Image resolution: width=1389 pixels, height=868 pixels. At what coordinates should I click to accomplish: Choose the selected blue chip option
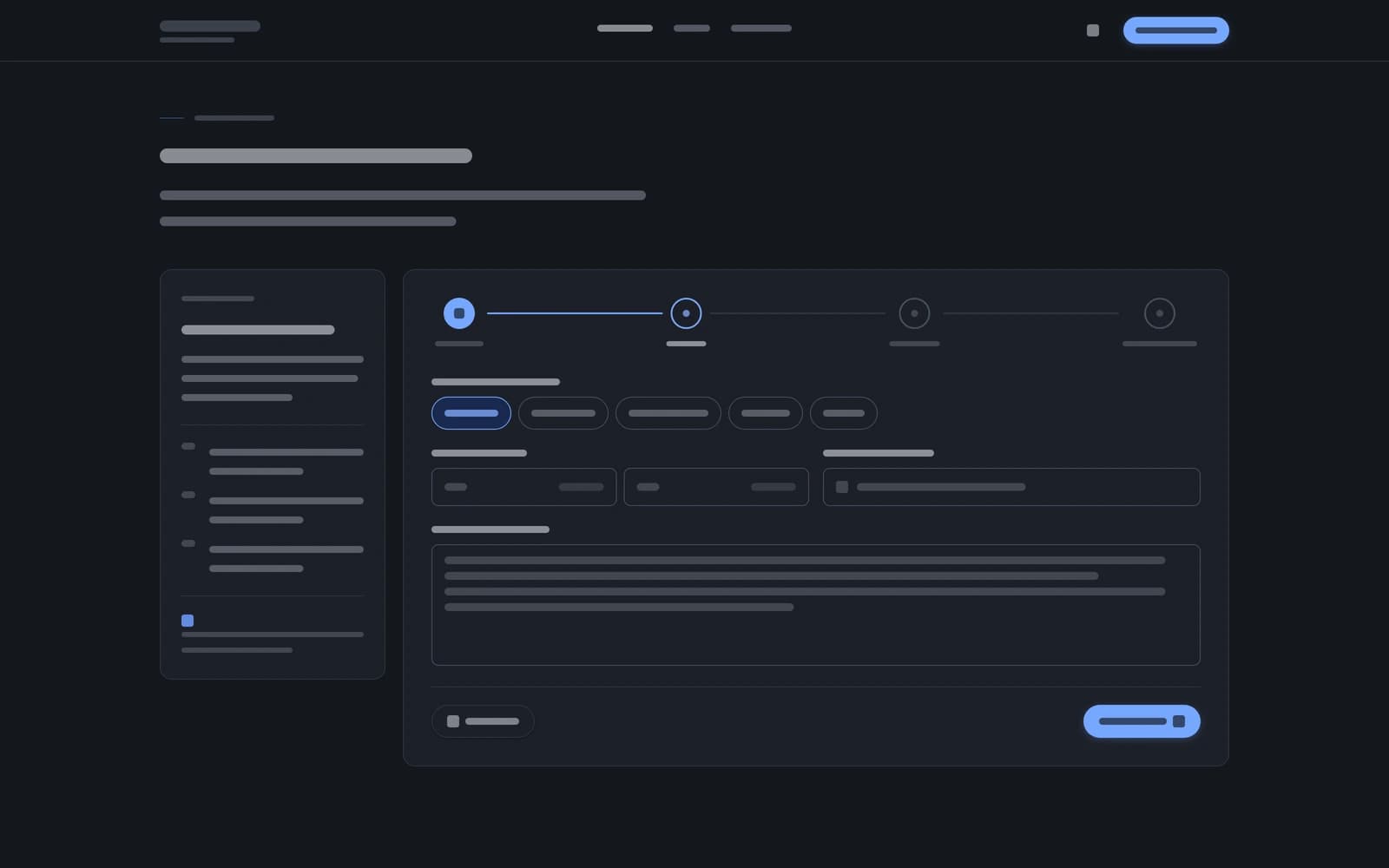pos(471,413)
